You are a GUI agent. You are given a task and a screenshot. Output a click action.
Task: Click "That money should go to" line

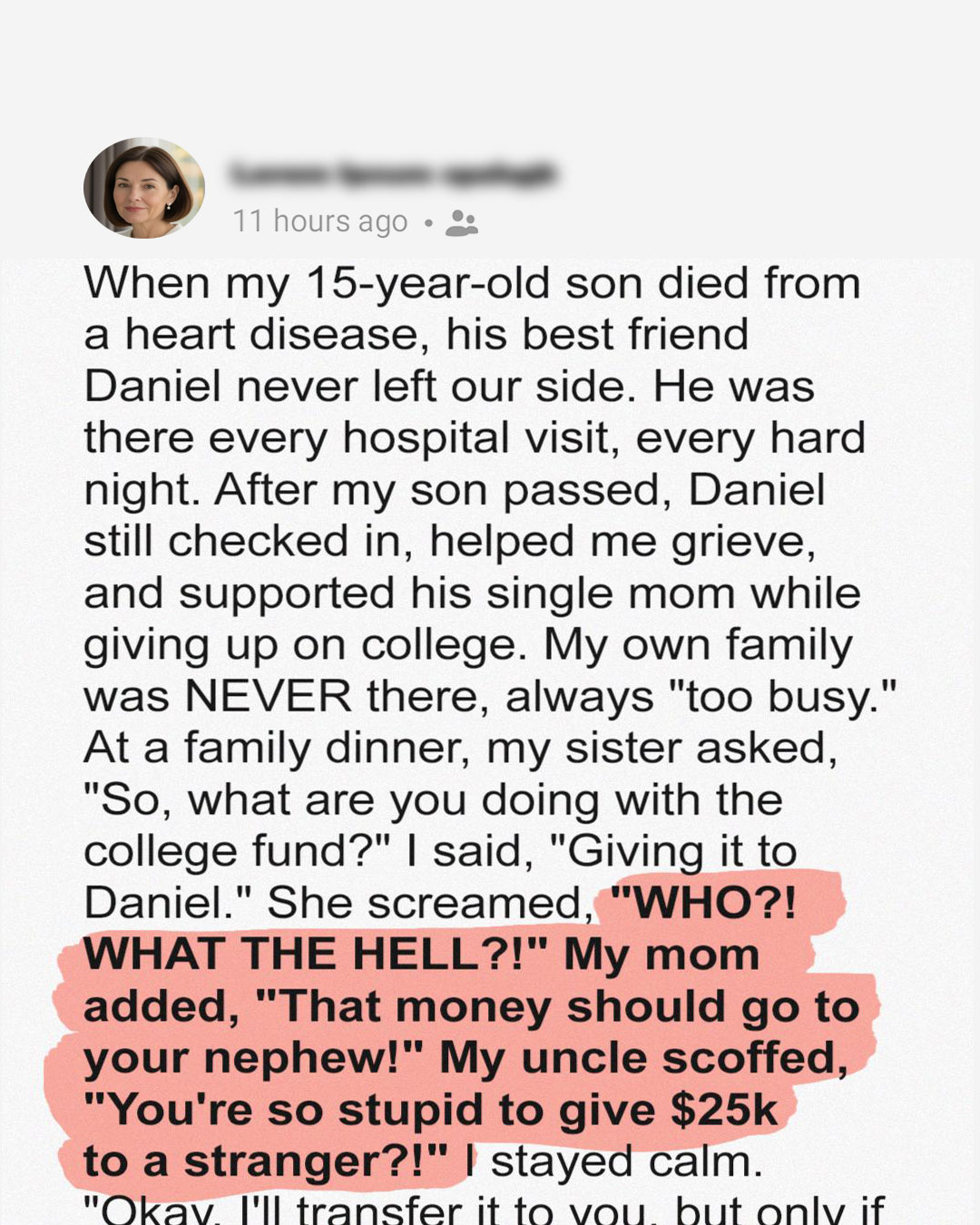tap(557, 1006)
